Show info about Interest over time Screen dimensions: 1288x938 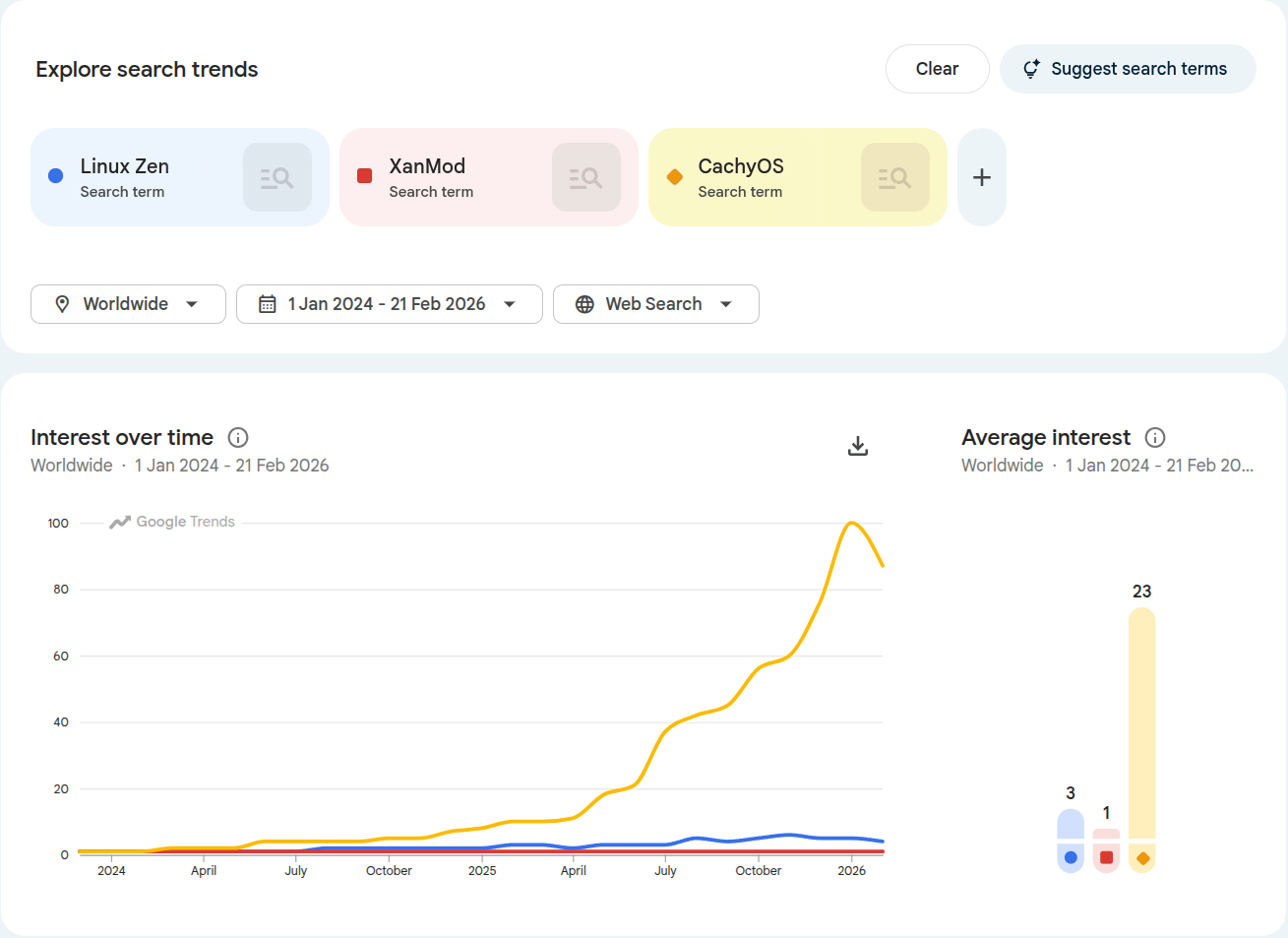[238, 438]
